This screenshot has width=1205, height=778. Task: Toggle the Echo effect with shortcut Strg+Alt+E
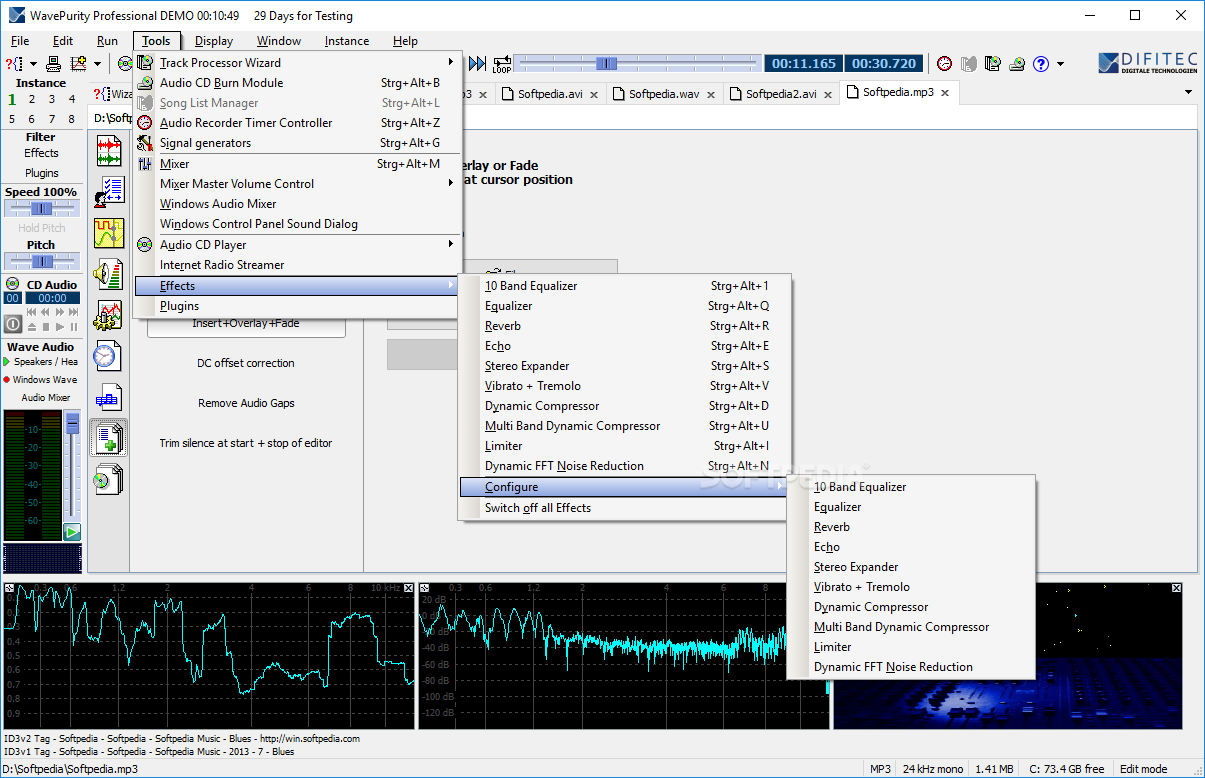pos(625,346)
